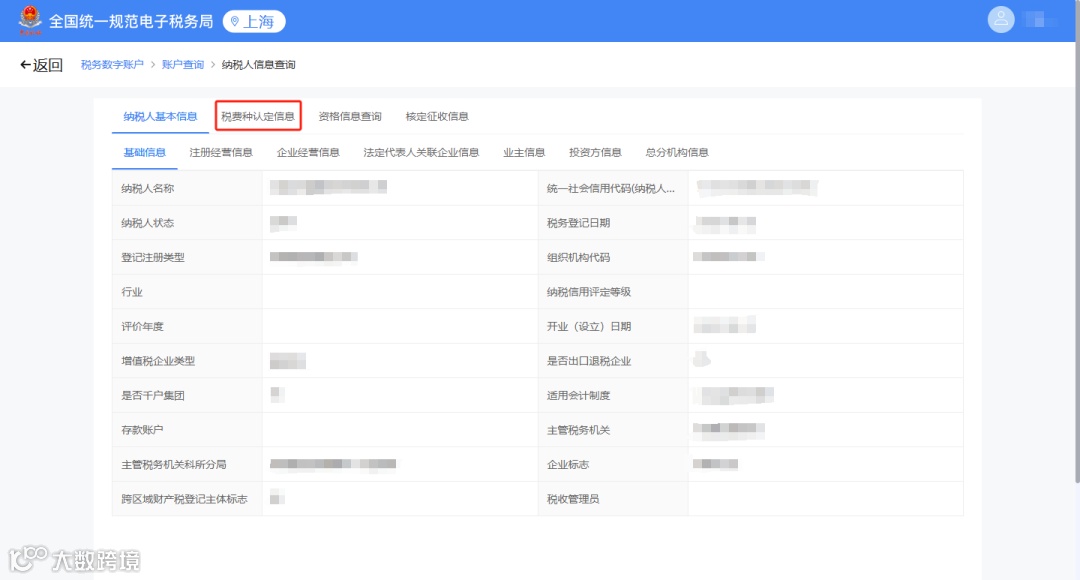The width and height of the screenshot is (1080, 580).
Task: Click the 组织机构代码 label
Action: [x=579, y=258]
